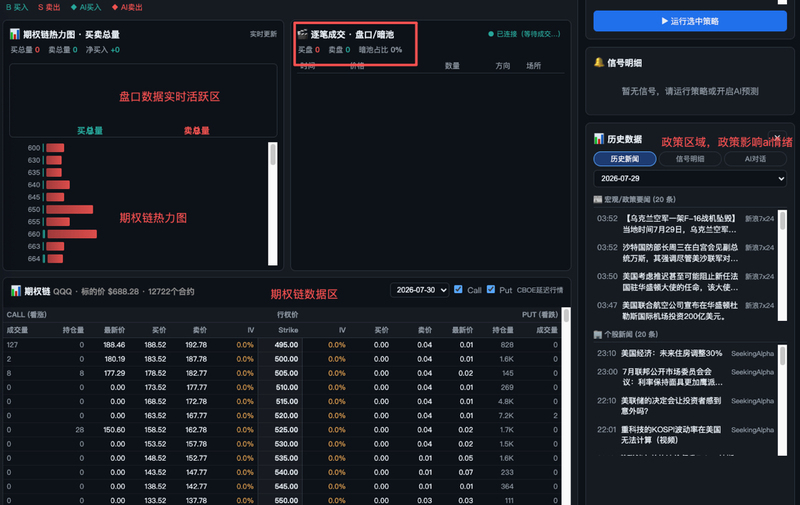Click the green 已连接 status dot
Viewport: 800px width, 505px height.
491,34
